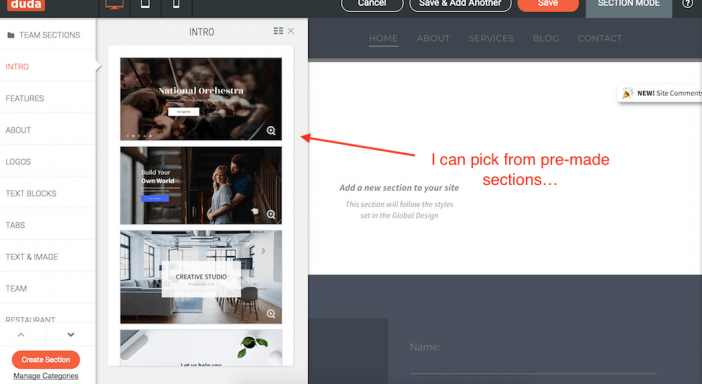Click the help question mark icon

point(688,4)
